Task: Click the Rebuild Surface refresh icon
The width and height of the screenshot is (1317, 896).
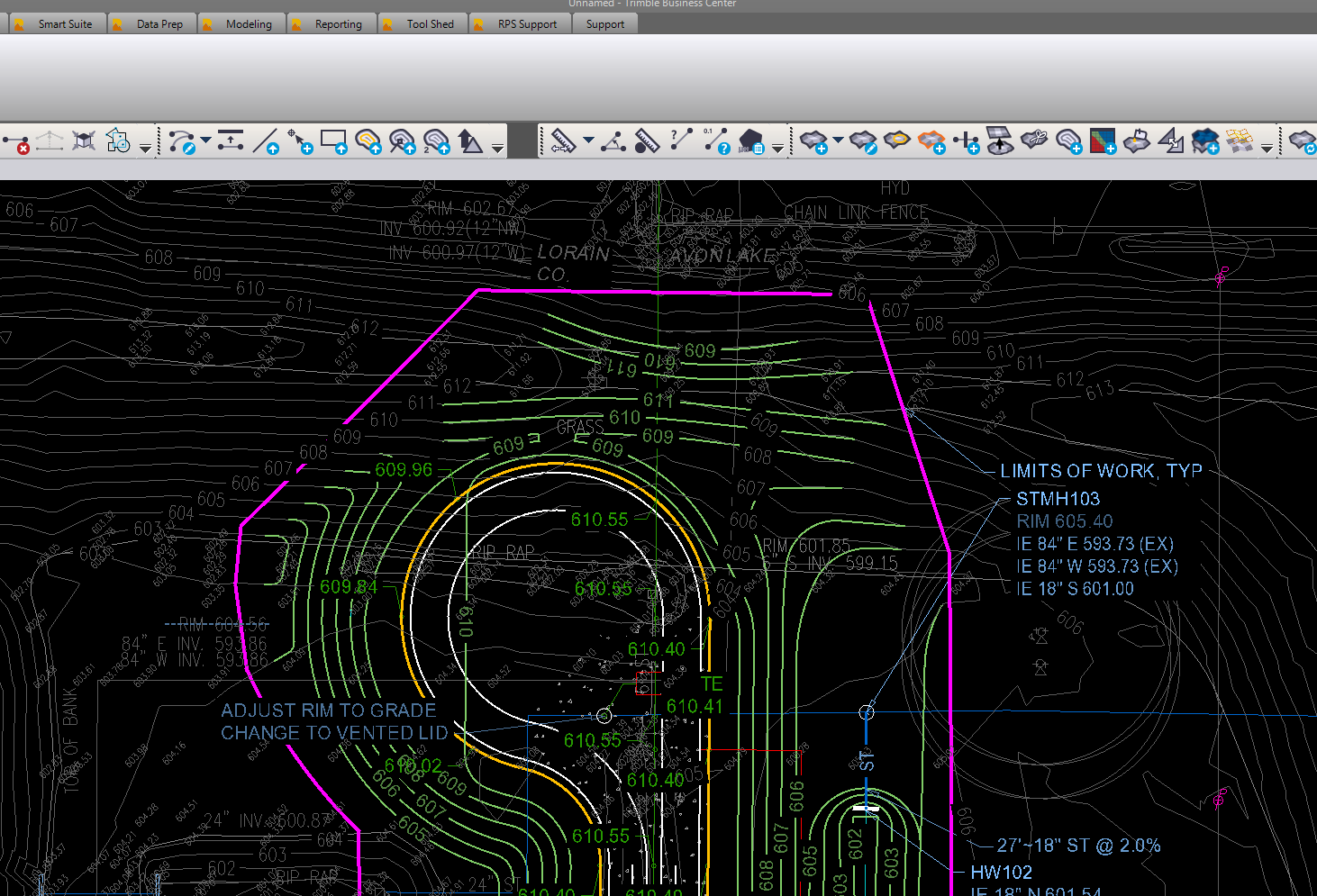Action: tap(1303, 141)
